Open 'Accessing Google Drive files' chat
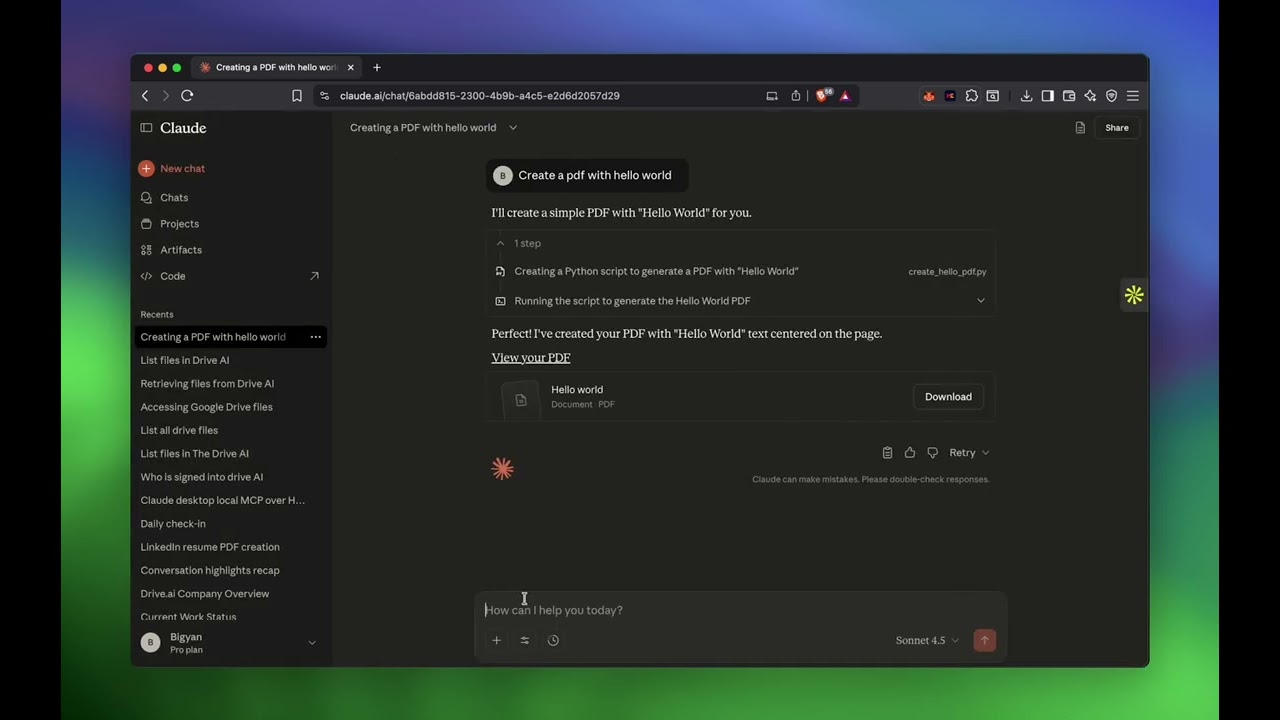 click(206, 407)
